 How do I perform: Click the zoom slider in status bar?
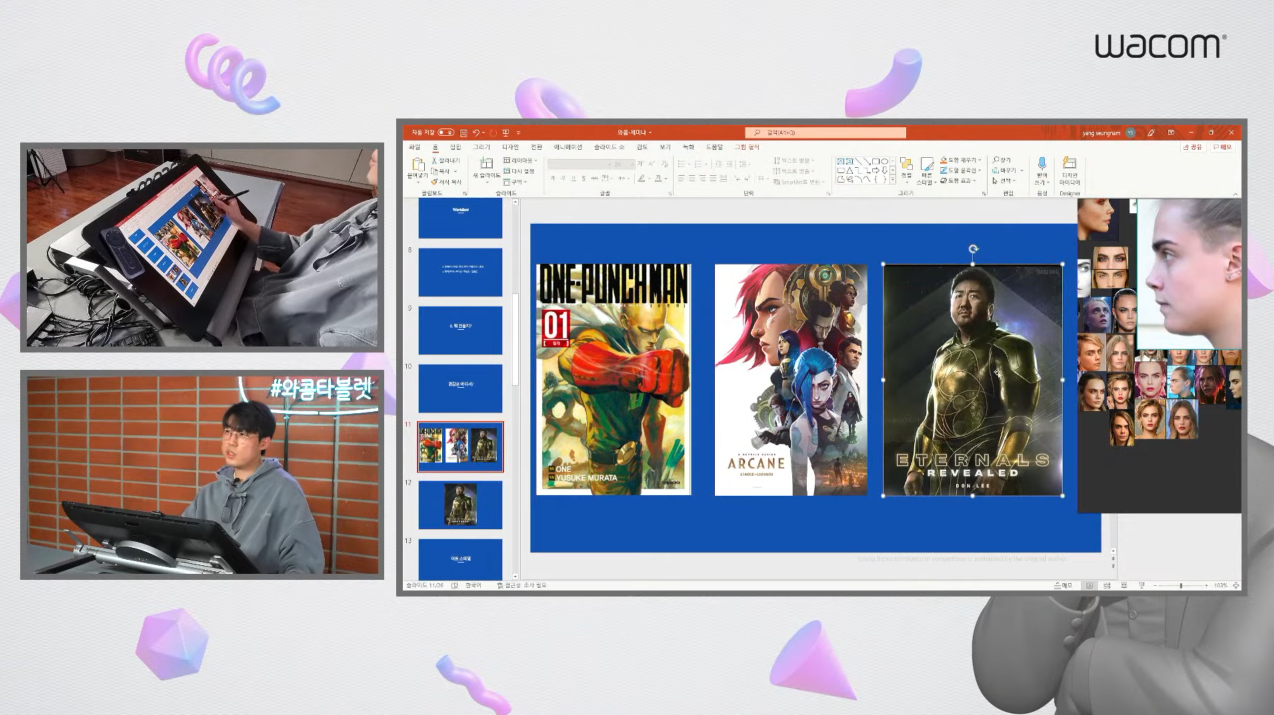click(x=1182, y=584)
